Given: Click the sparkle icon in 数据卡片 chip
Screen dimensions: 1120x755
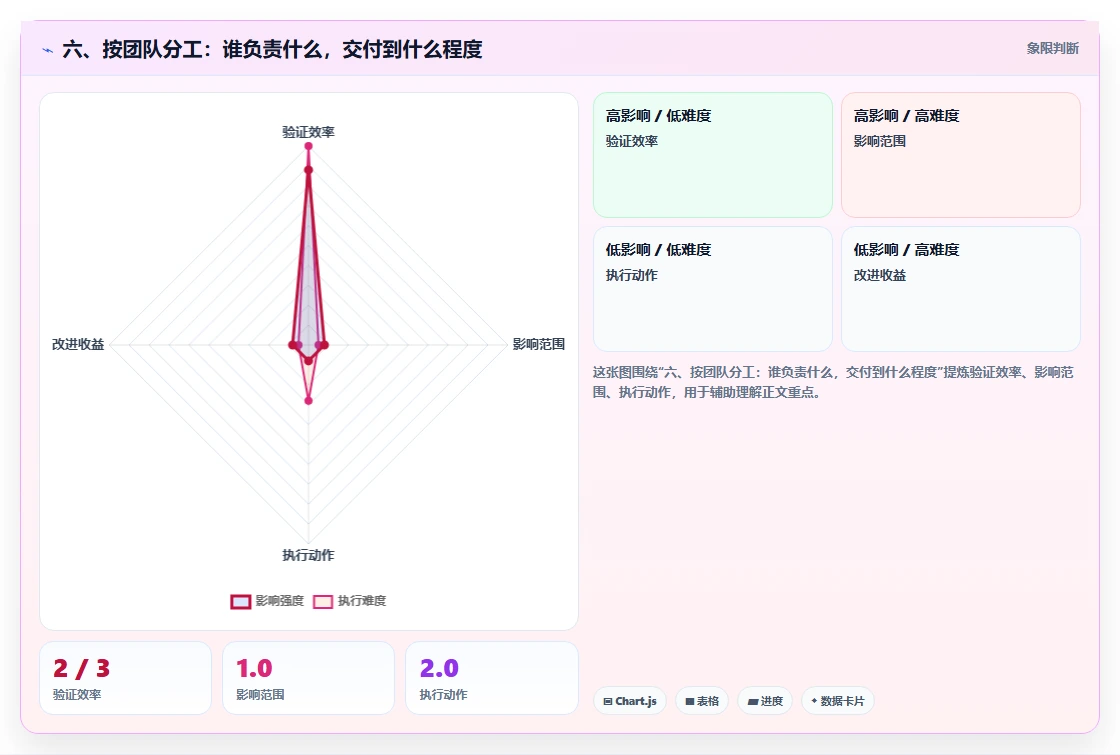Looking at the screenshot, I should click(814, 701).
